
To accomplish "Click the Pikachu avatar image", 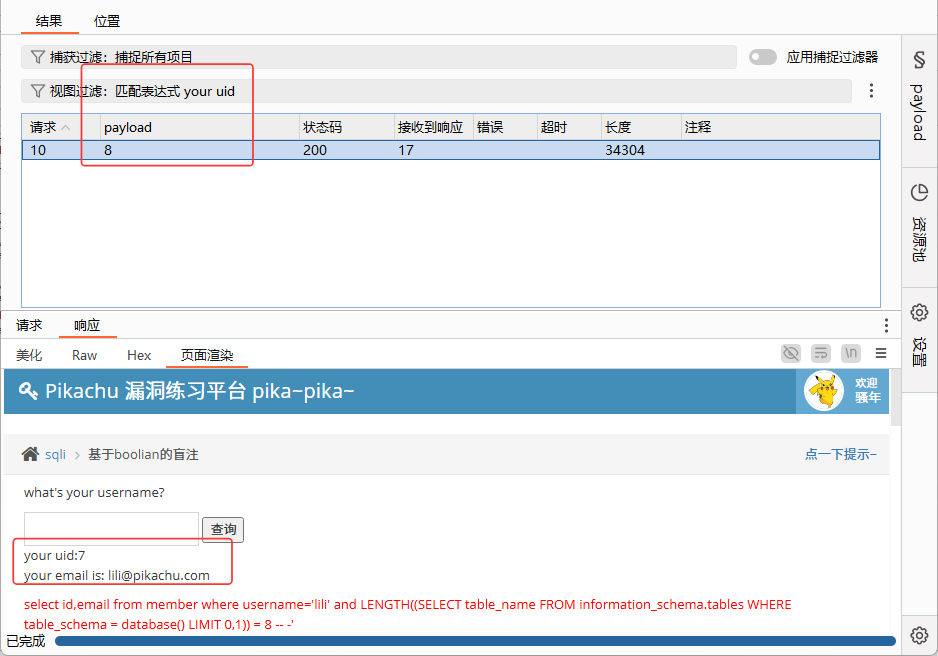I will pyautogui.click(x=824, y=391).
